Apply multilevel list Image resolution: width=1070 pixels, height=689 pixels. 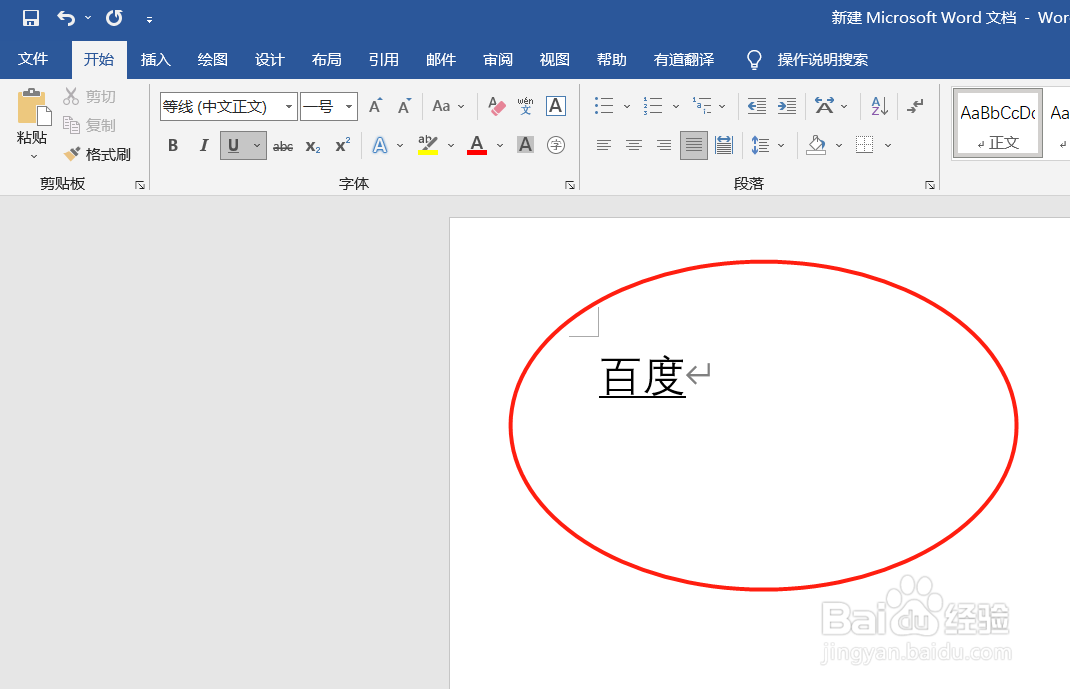pyautogui.click(x=702, y=106)
